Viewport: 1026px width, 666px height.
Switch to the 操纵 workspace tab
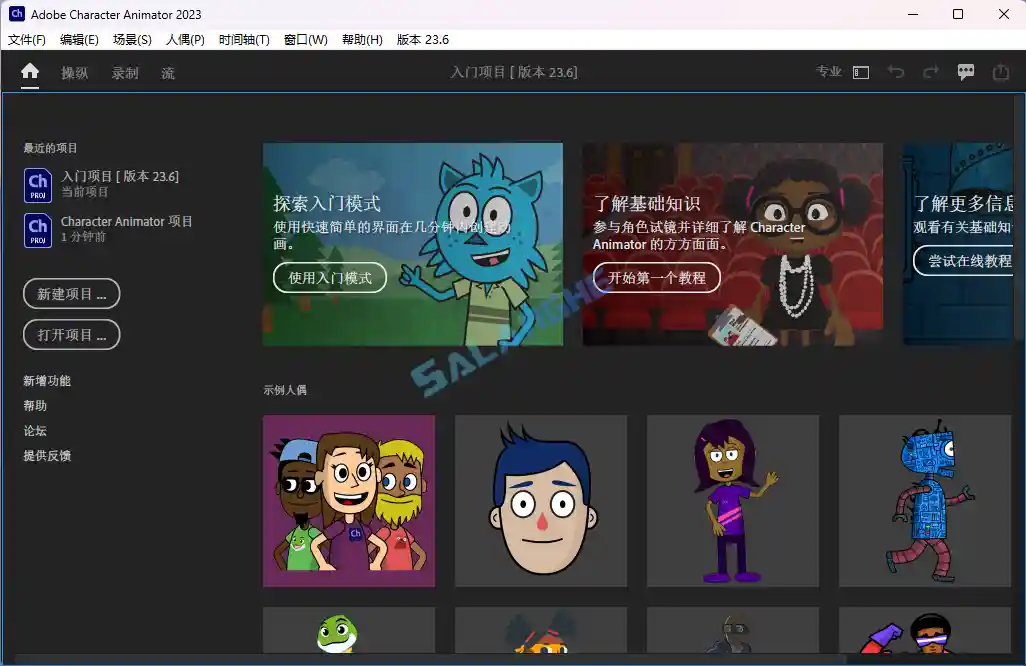pyautogui.click(x=75, y=73)
